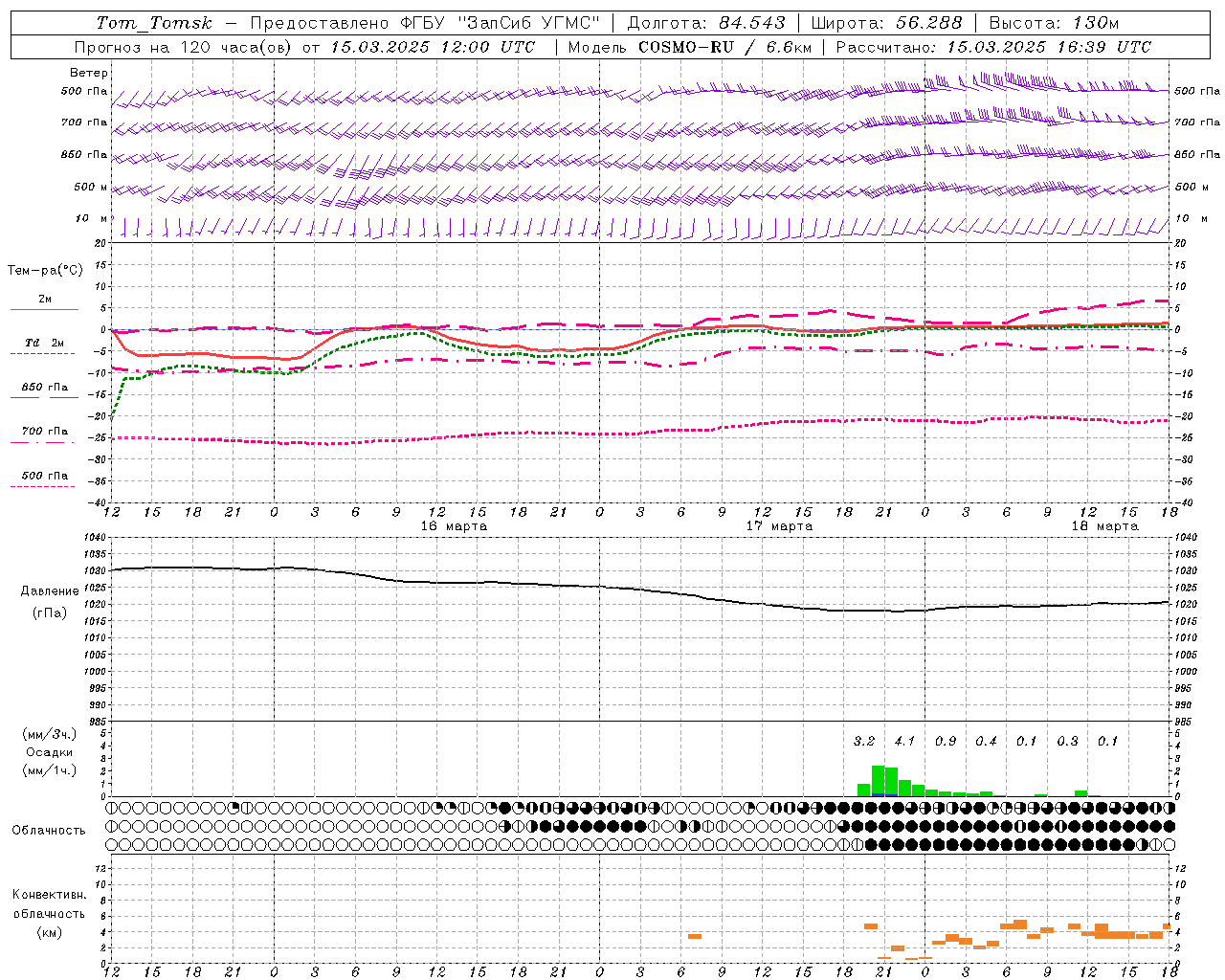The width and height of the screenshot is (1225, 980).
Task: Click the 16 марта date marker
Action: pos(454,525)
